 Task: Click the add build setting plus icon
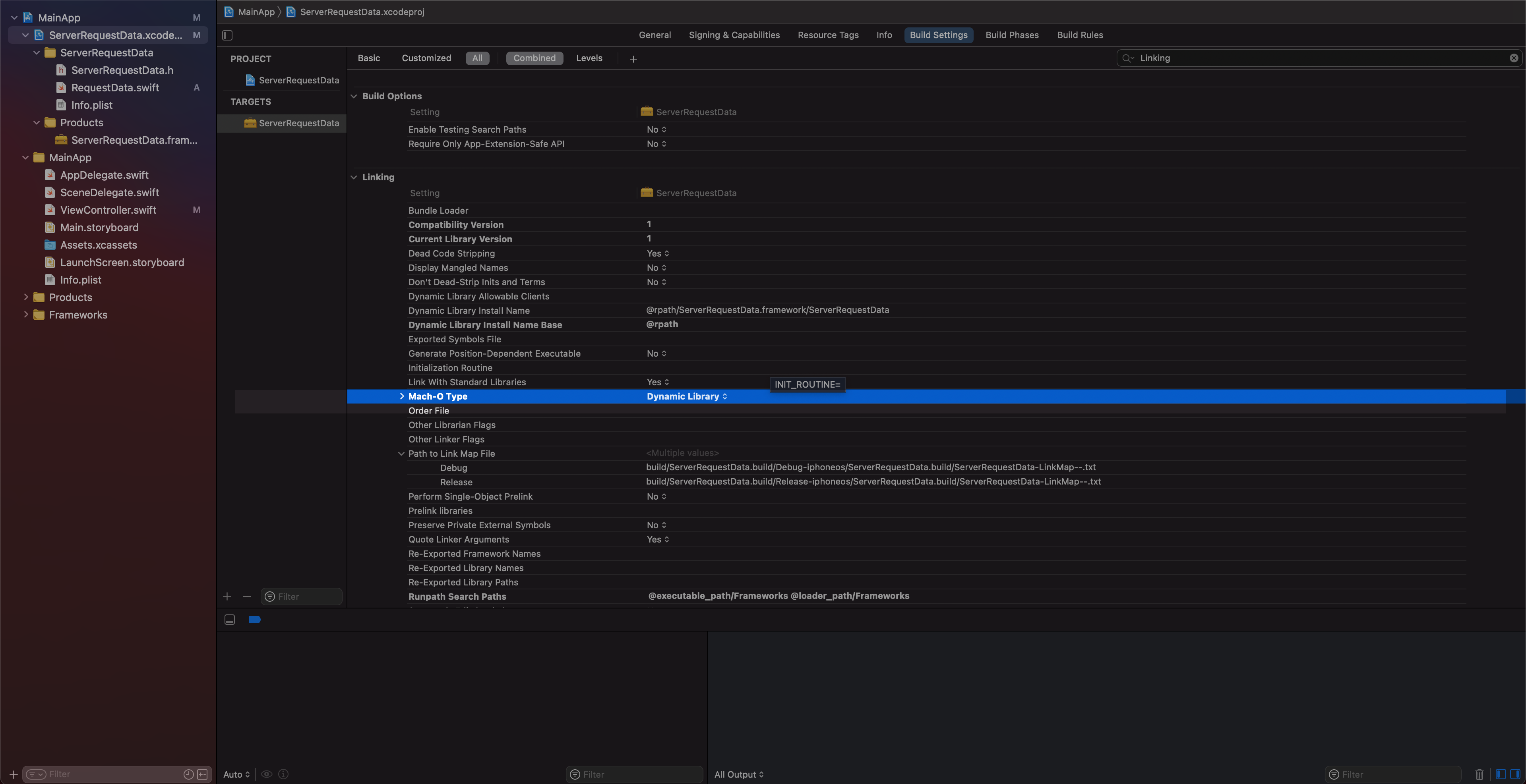pyautogui.click(x=633, y=59)
